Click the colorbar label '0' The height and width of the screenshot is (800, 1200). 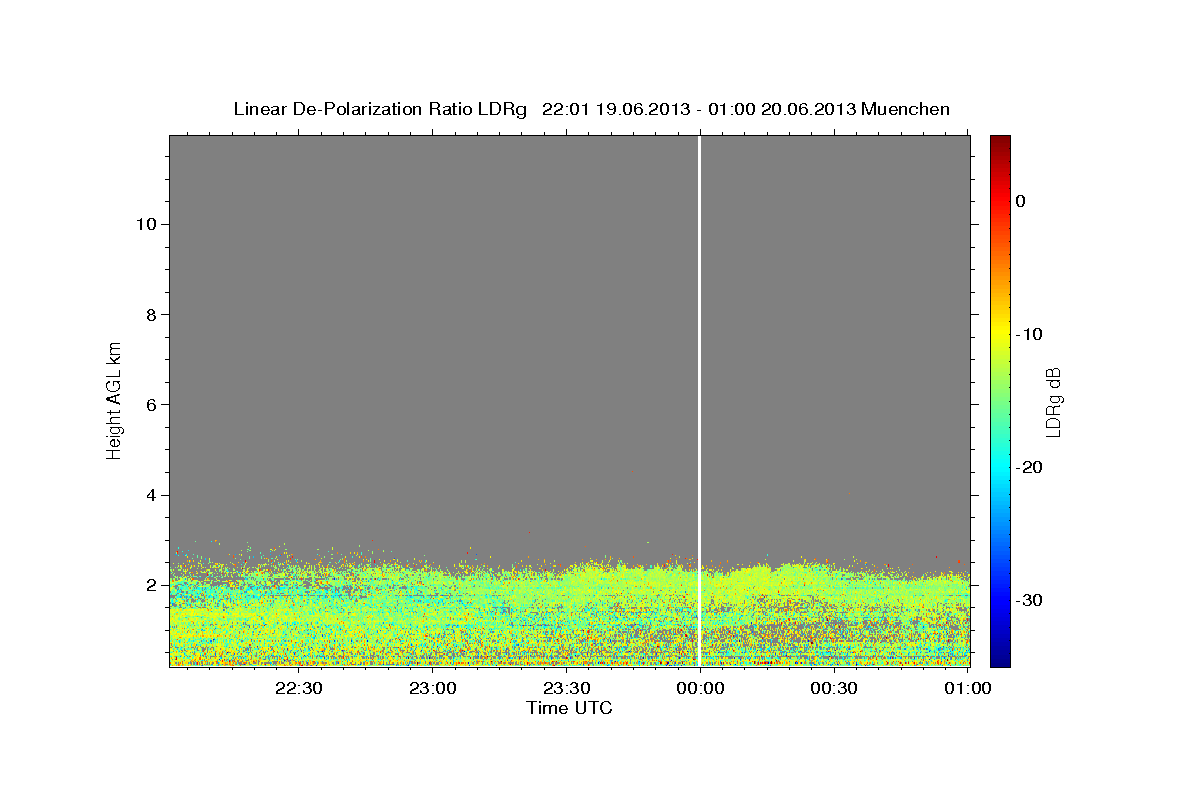pos(1021,201)
